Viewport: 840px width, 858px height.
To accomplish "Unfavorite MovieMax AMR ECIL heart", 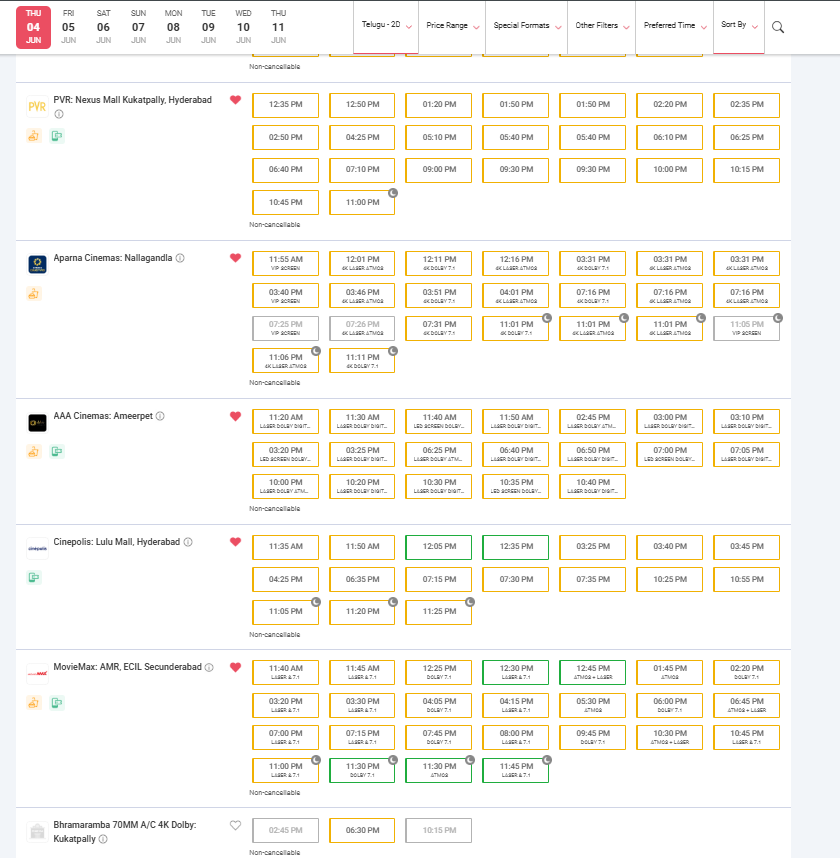I will click(235, 667).
